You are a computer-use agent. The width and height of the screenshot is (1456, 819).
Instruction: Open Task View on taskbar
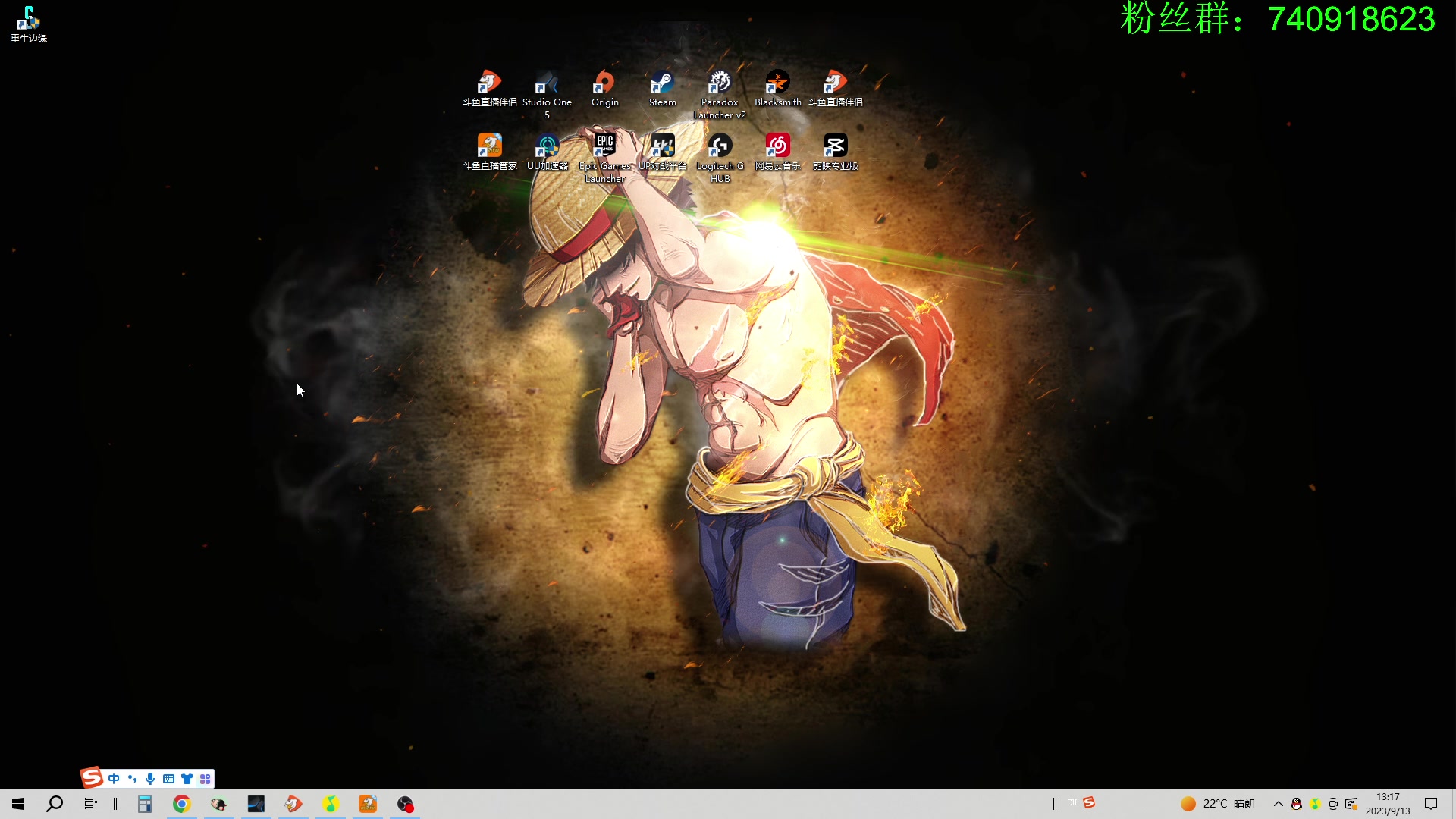click(91, 804)
